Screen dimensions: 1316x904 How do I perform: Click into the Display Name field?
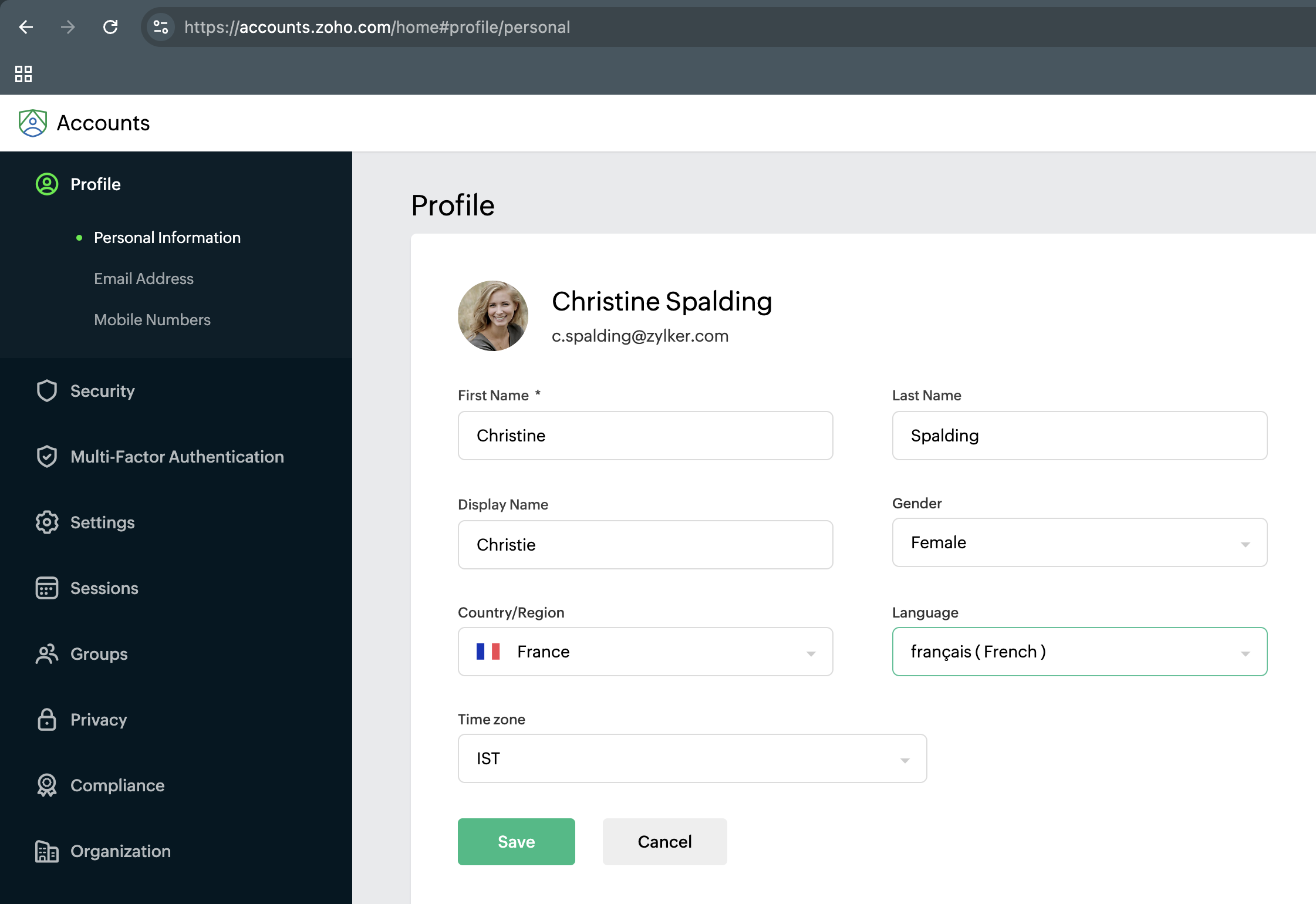coord(644,545)
